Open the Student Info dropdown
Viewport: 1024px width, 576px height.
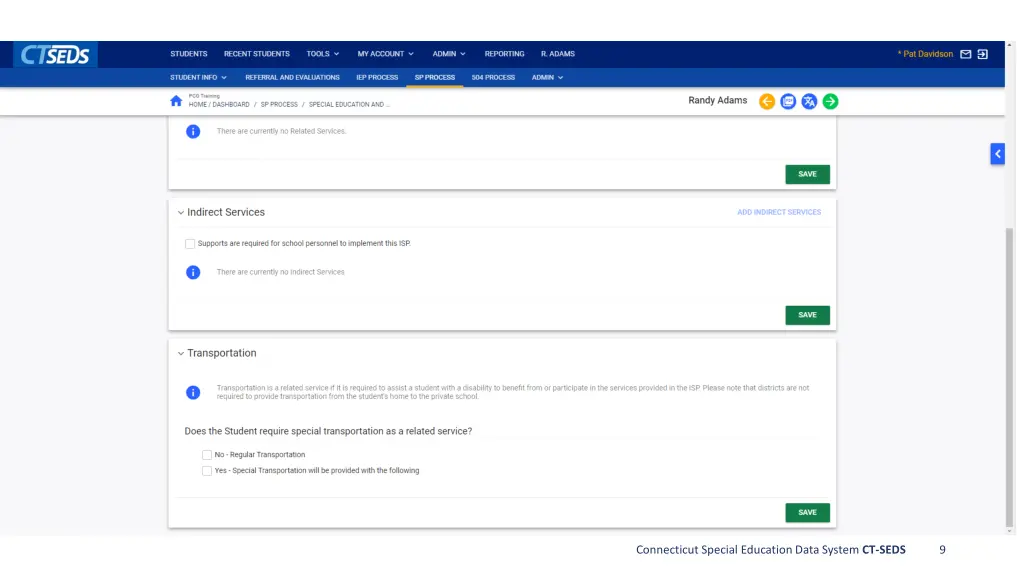click(198, 77)
